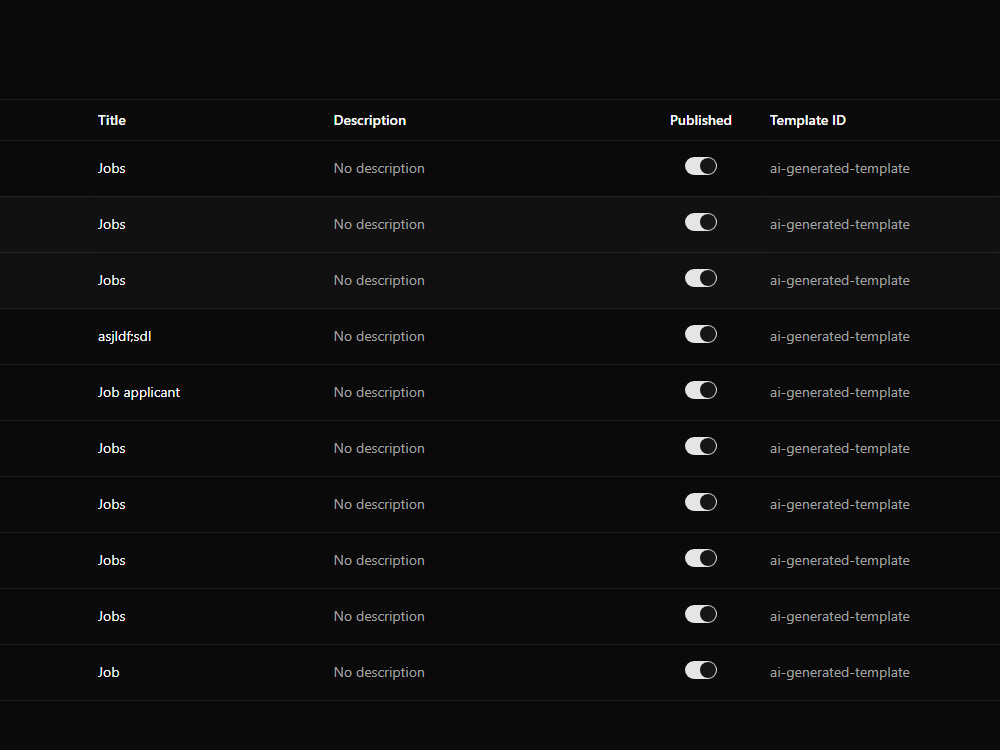Image resolution: width=1000 pixels, height=750 pixels.
Task: Toggle Published switch for asjldf;sdl row
Action: tap(700, 334)
